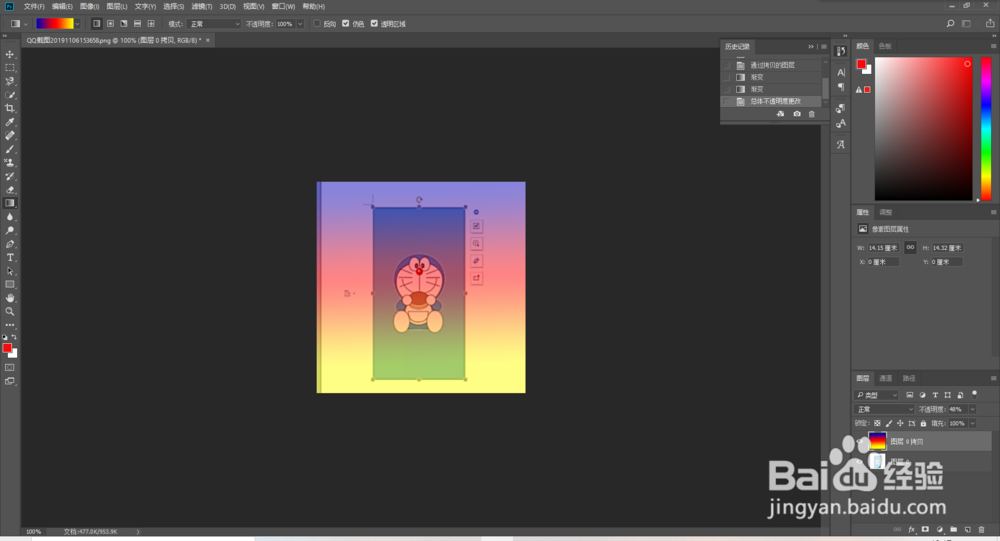The height and width of the screenshot is (541, 1000).
Task: Toggle lock all padlock icon
Action: pyautogui.click(x=923, y=424)
